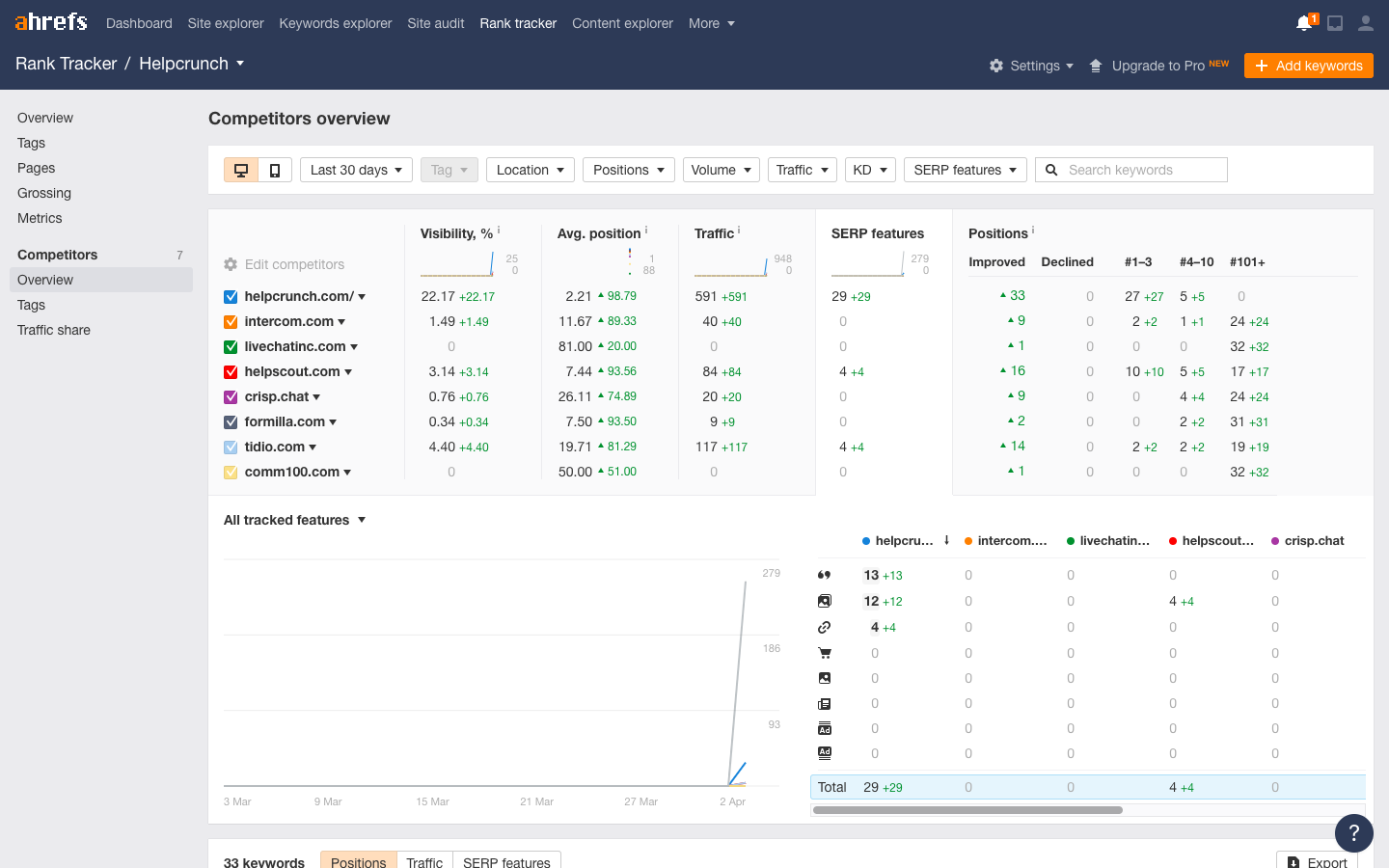
Task: Click the thumbnail image SERP feature icon
Action: point(825,678)
